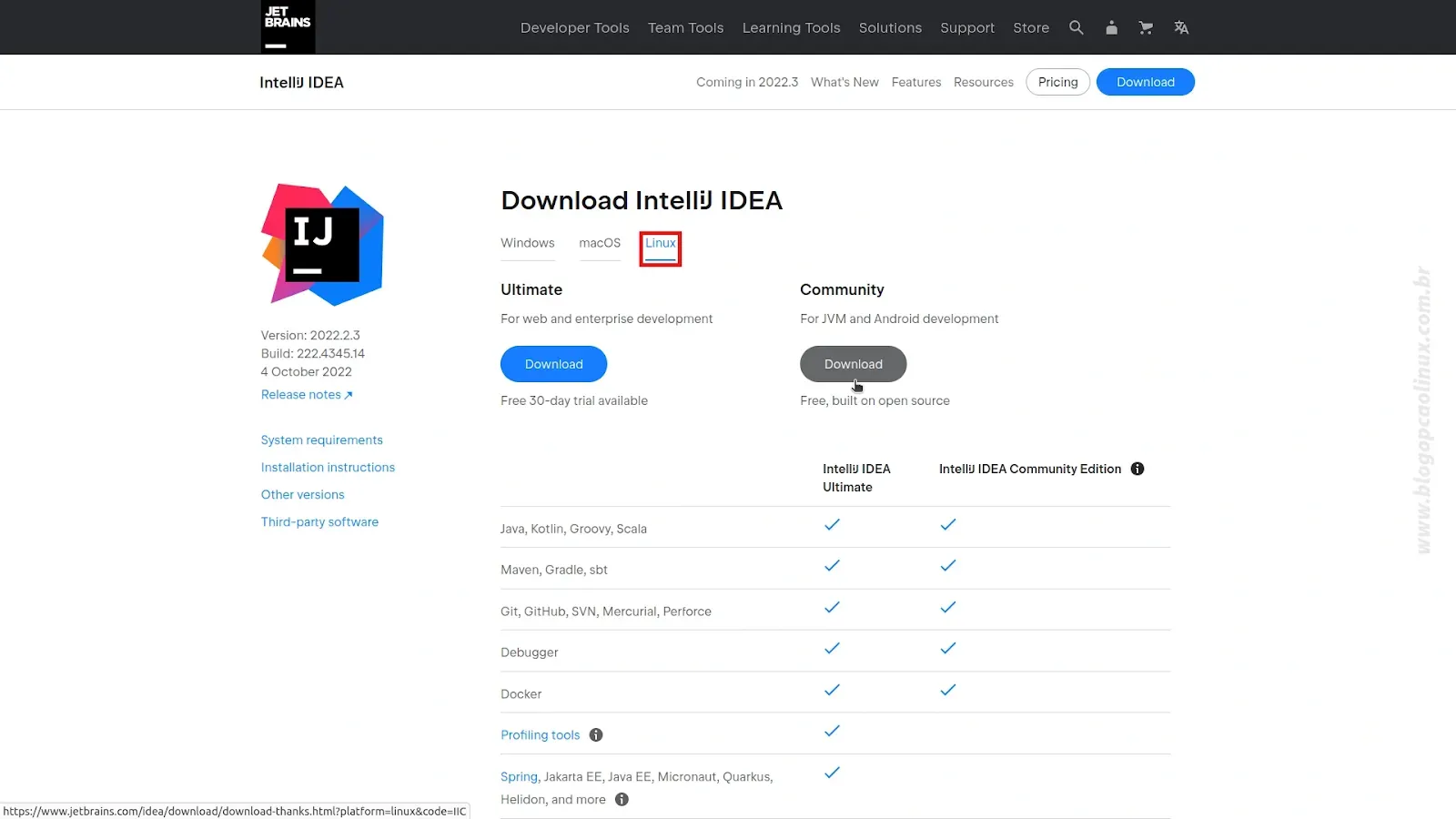Open the Learning Tools menu

[x=792, y=27]
